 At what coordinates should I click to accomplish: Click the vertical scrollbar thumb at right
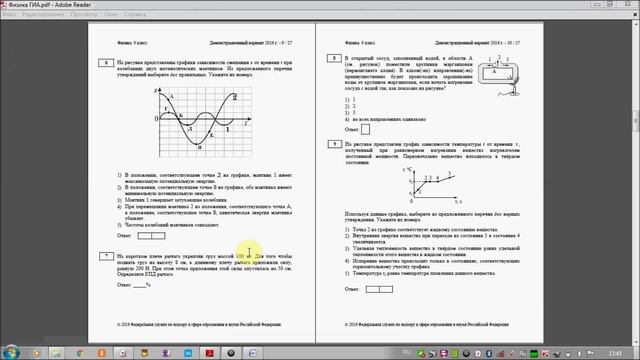coord(636,121)
